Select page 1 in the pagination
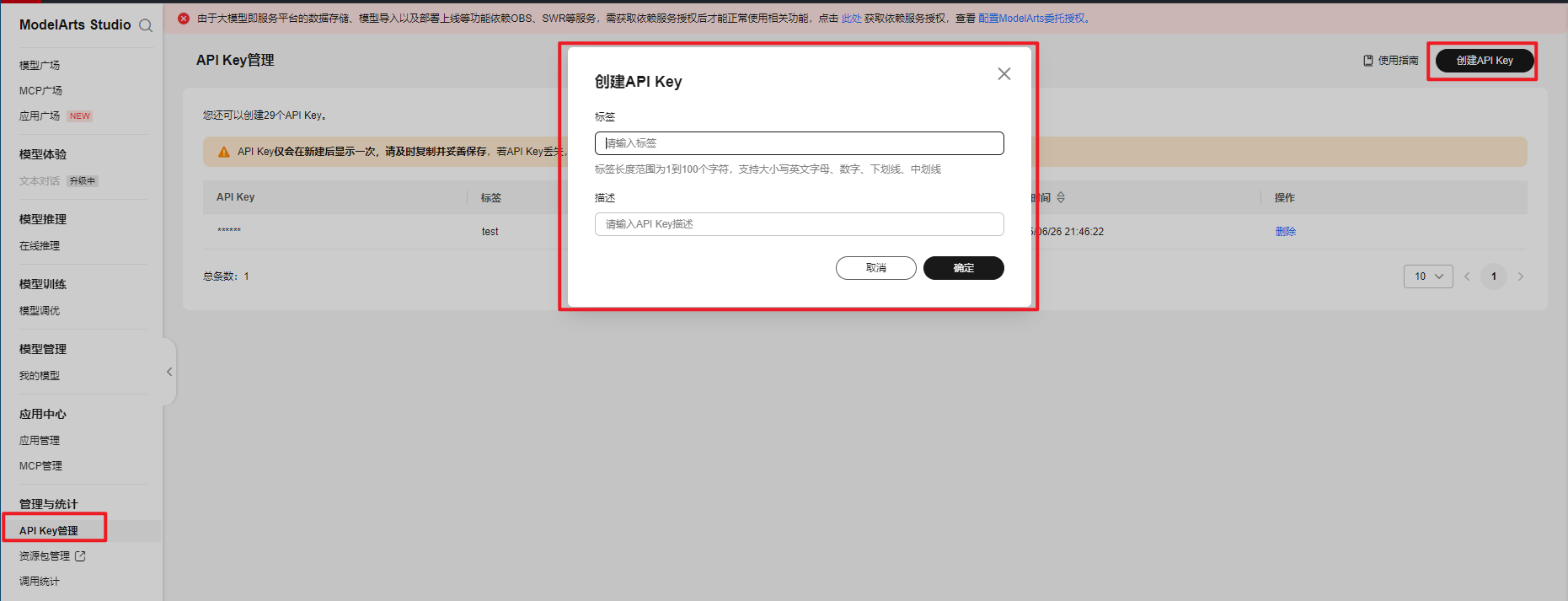The width and height of the screenshot is (1568, 601). [1494, 276]
